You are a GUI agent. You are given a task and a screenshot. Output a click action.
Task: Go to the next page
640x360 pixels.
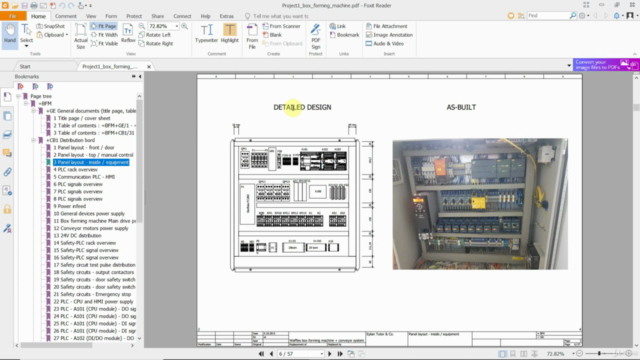[330, 354]
